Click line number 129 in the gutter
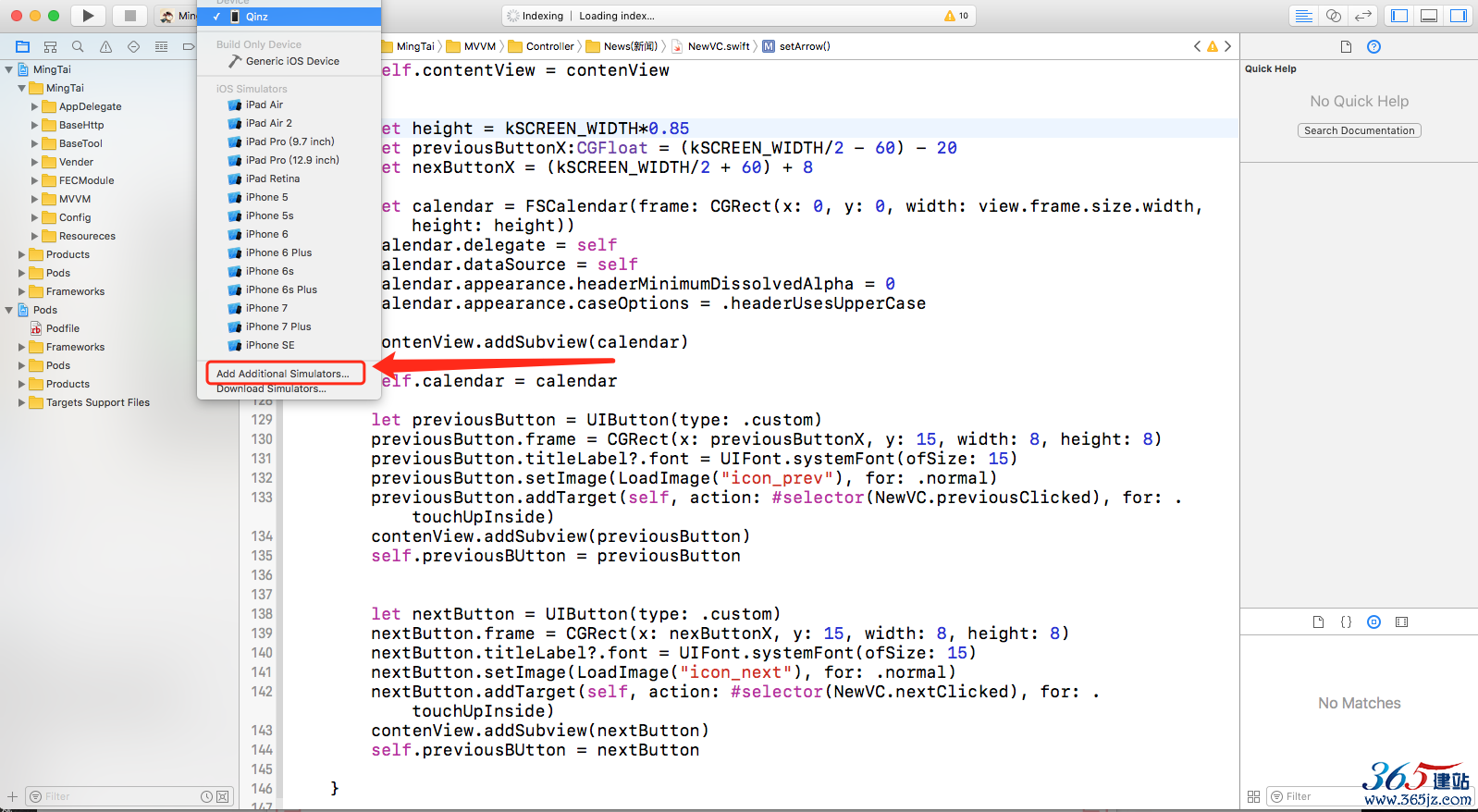 tap(262, 420)
